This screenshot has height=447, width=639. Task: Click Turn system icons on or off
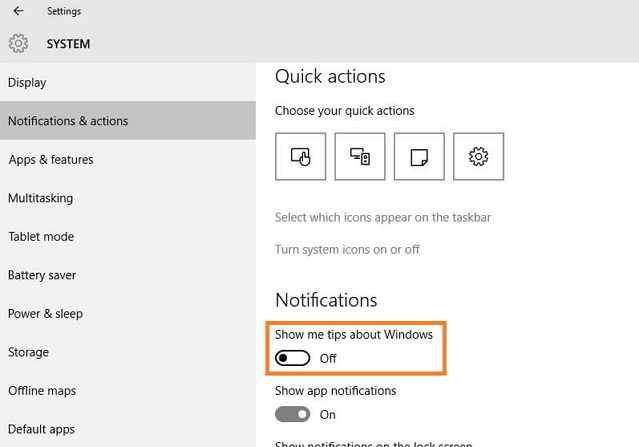coord(347,249)
